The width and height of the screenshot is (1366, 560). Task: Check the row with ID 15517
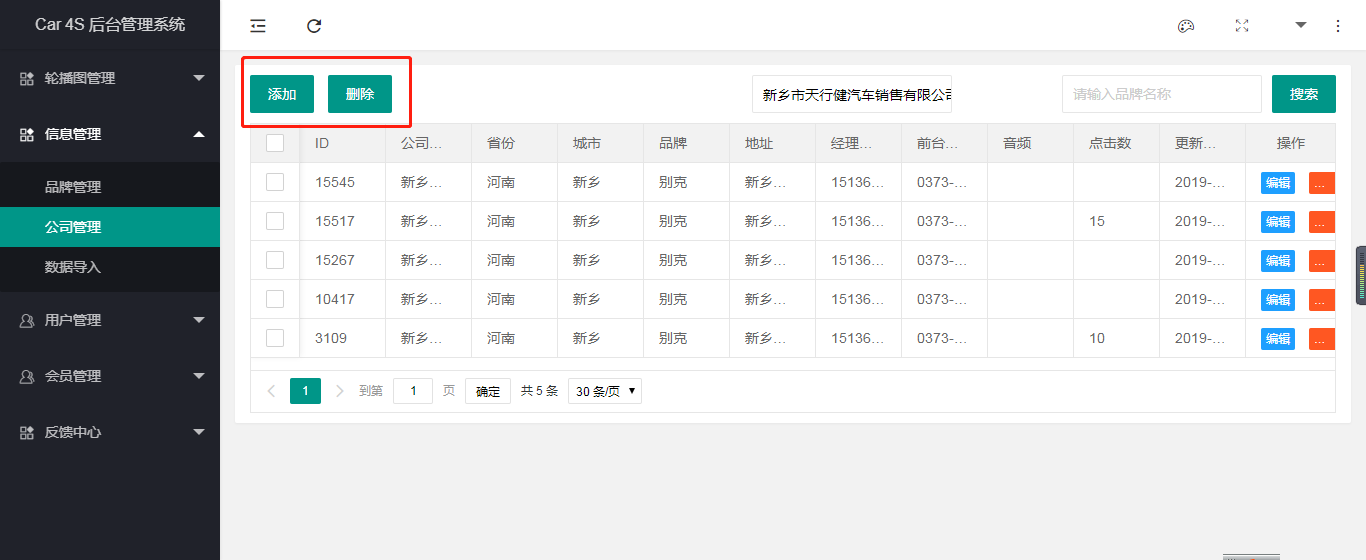275,221
